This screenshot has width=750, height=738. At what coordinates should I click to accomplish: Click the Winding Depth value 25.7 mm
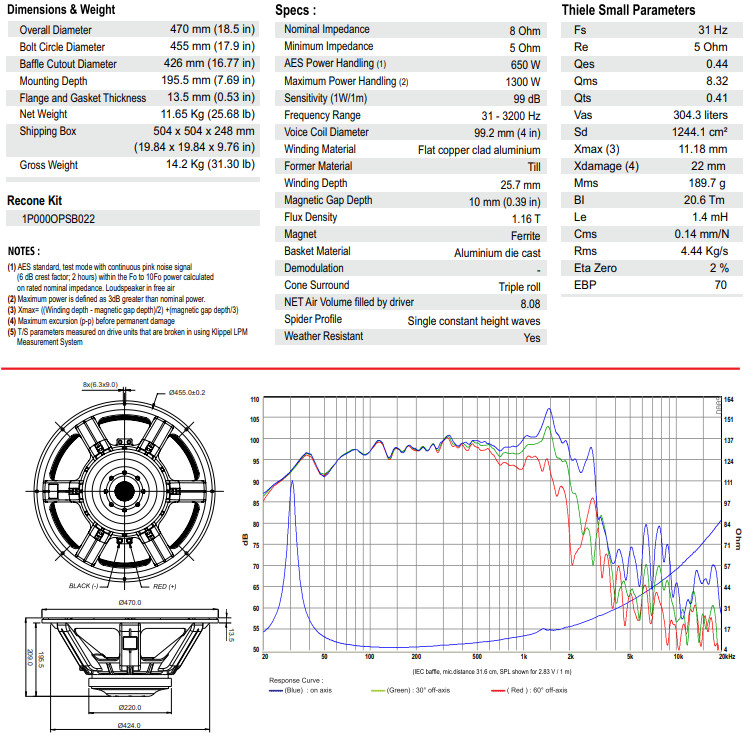(x=520, y=185)
